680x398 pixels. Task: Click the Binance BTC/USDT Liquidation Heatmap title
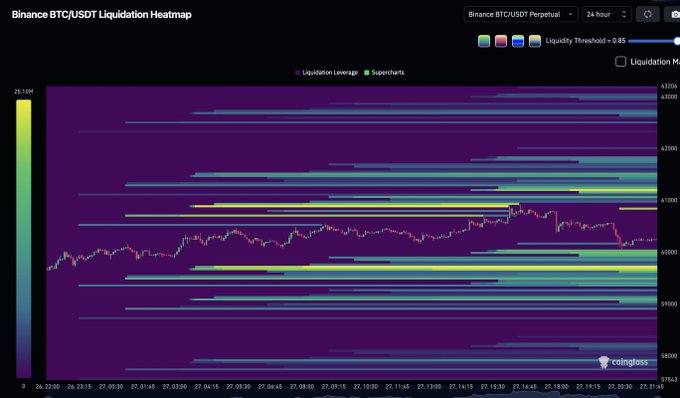pos(101,14)
